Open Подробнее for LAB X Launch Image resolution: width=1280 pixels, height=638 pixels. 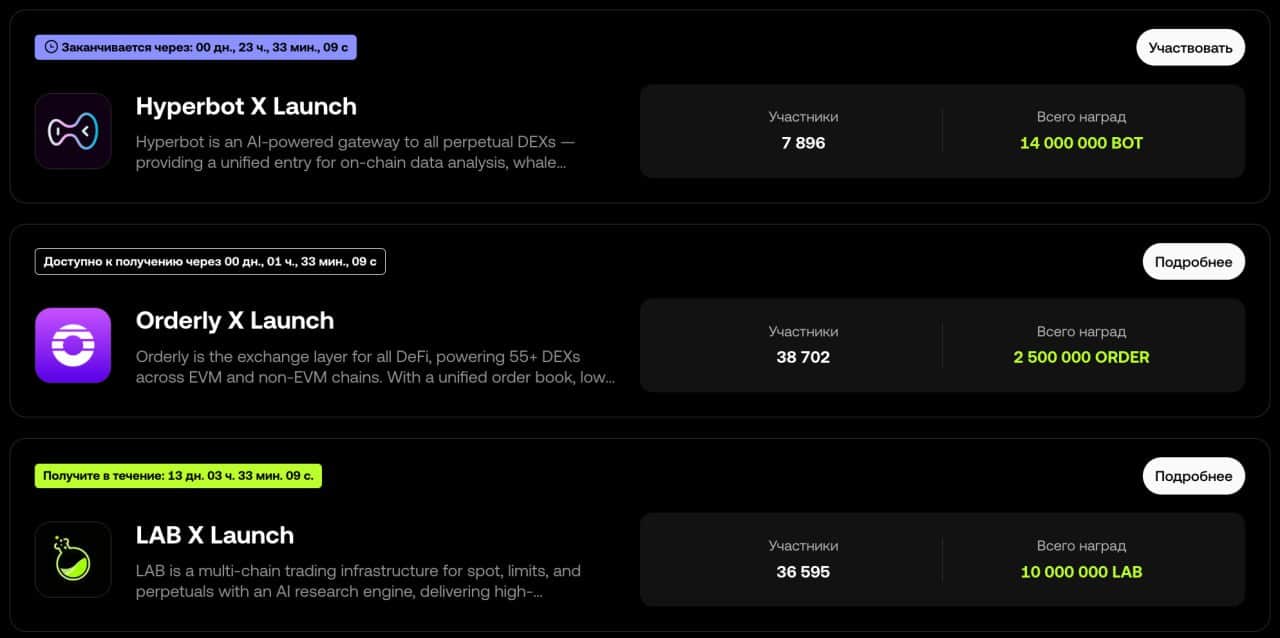pos(1193,476)
